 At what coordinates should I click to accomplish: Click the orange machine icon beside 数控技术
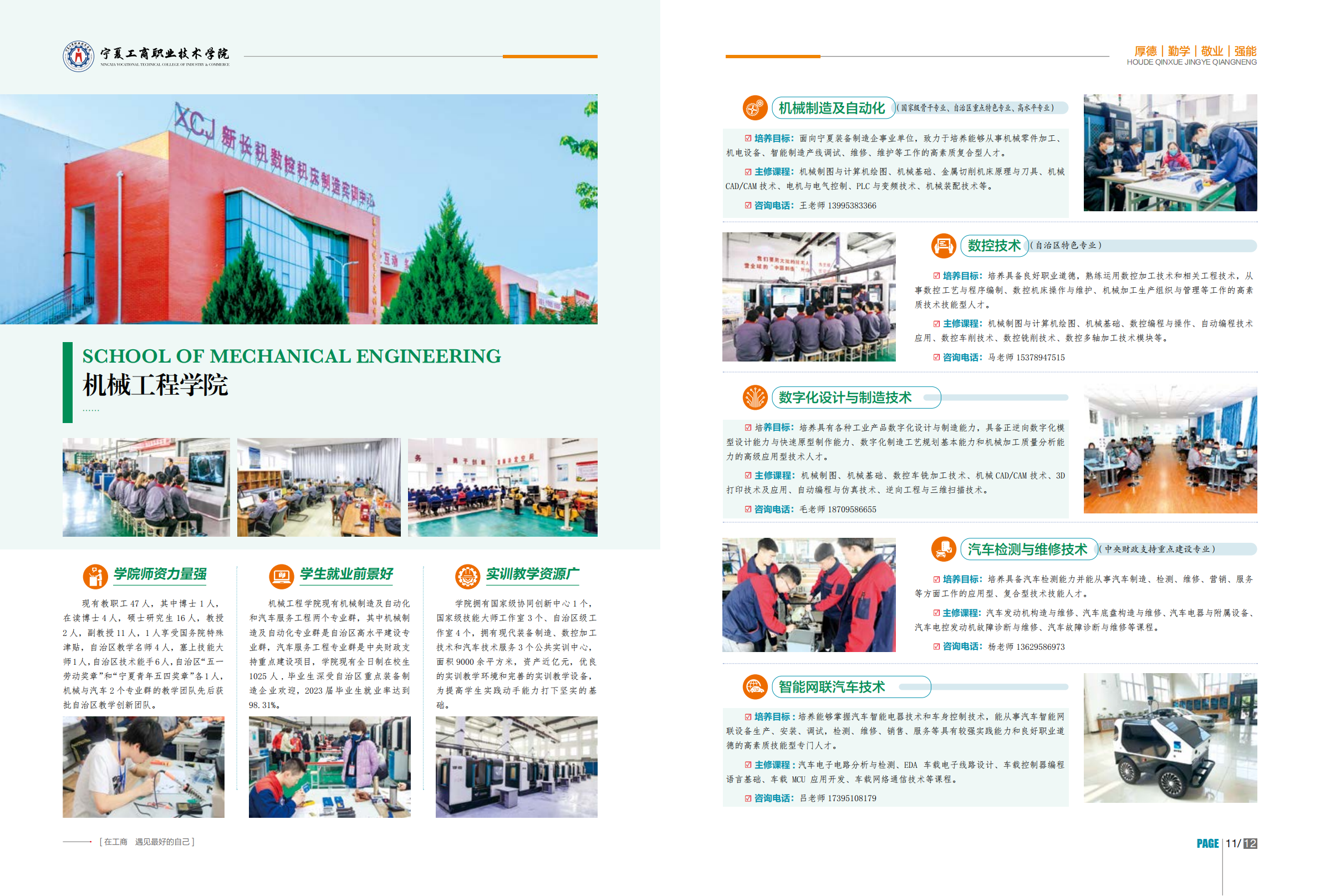click(944, 246)
